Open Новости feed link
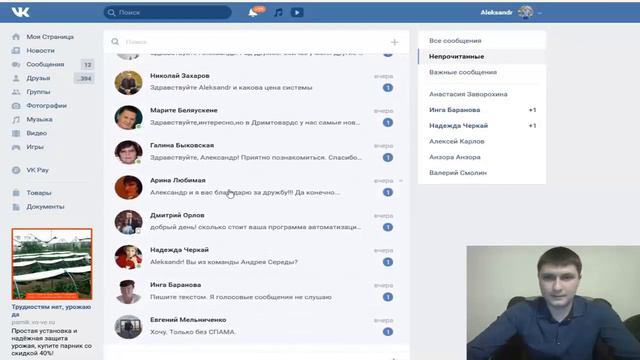This screenshot has width=640, height=360. pyautogui.click(x=40, y=51)
